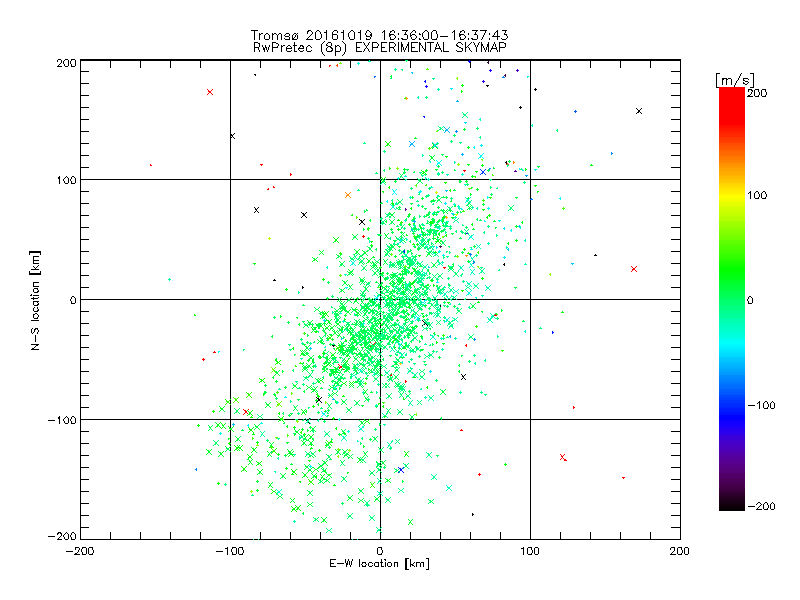Click the N-S axis tick label '-200'

(62, 536)
